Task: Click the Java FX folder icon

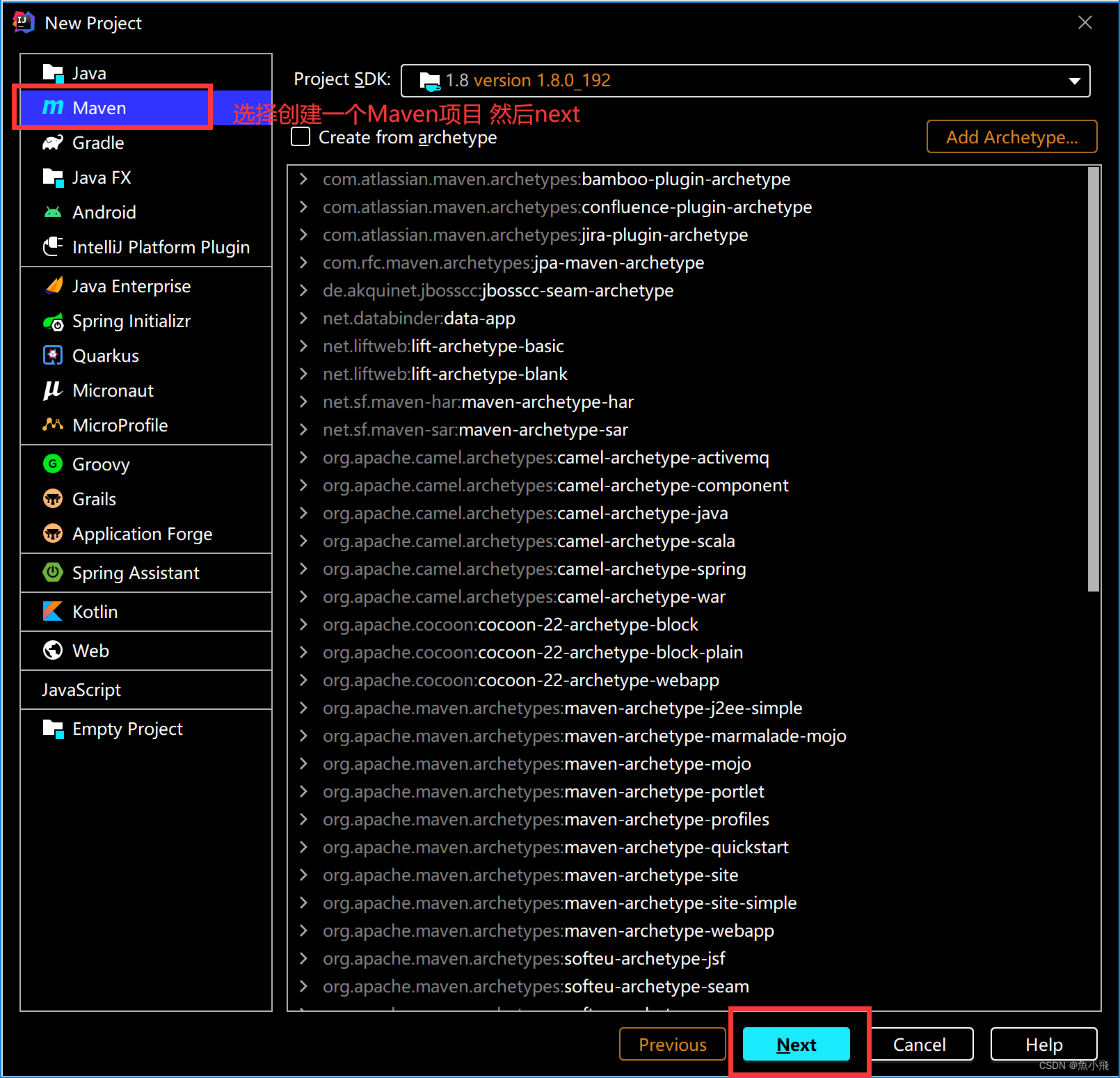Action: [x=53, y=177]
